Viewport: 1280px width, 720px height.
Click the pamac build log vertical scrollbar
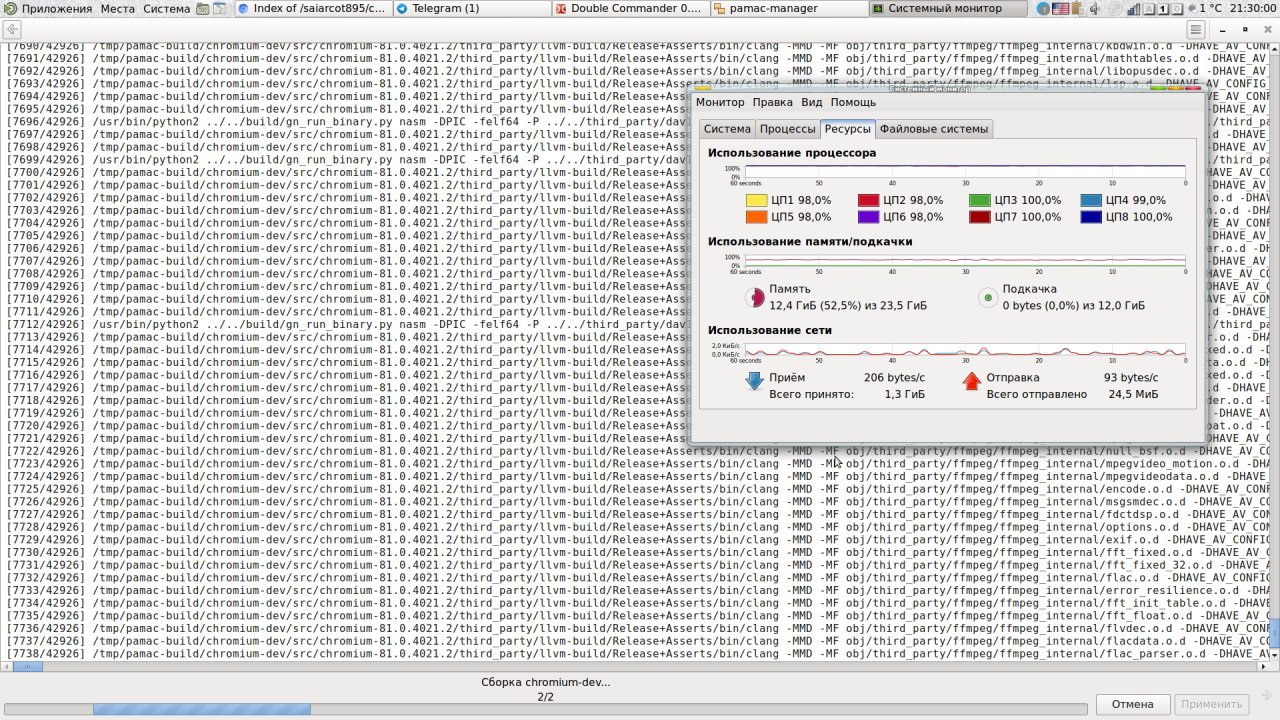(x=1274, y=352)
